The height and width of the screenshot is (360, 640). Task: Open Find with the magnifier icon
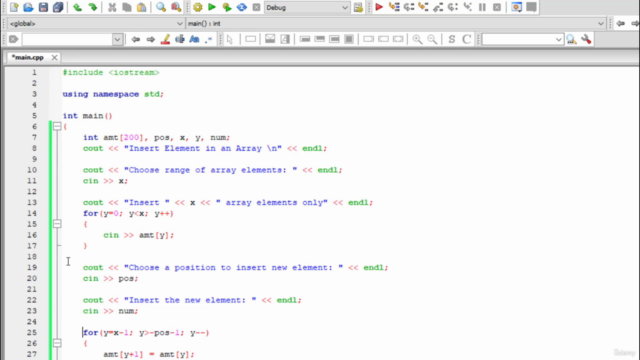click(161, 7)
